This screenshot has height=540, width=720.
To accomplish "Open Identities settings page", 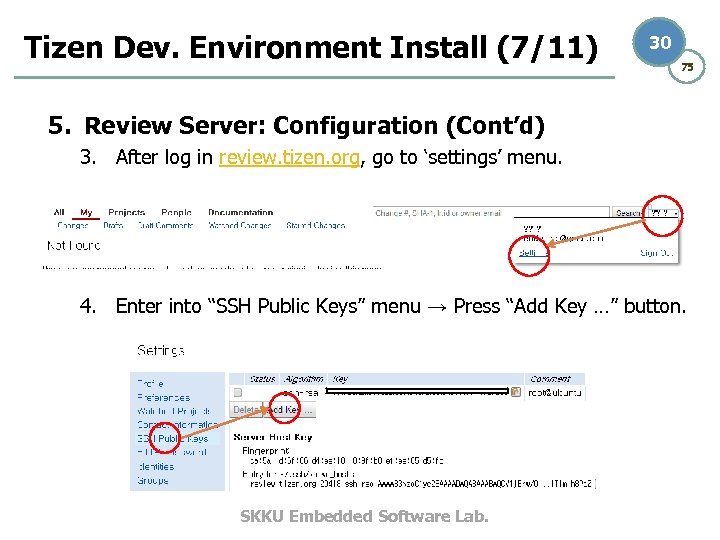I will pos(156,467).
